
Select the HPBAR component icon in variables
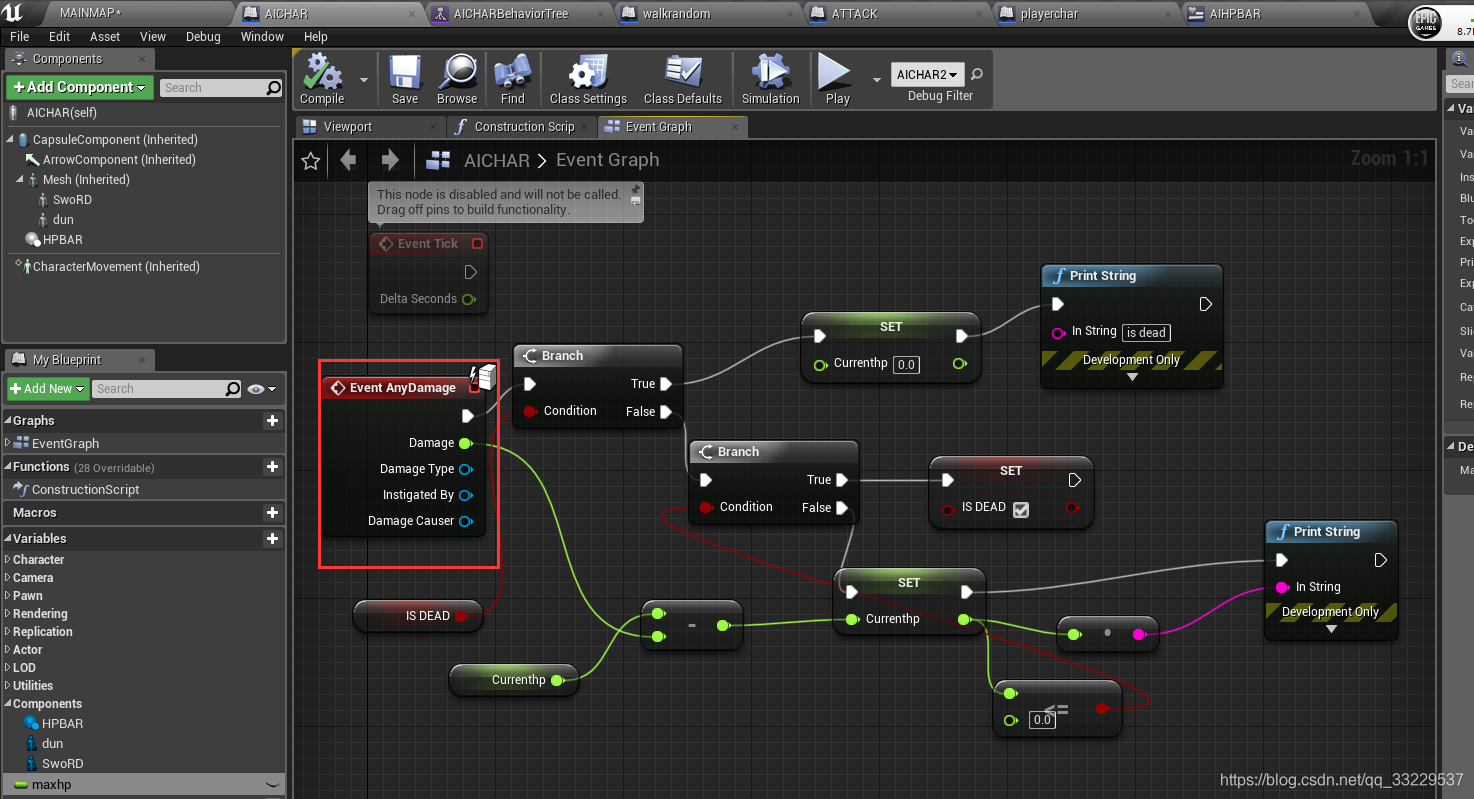[32, 724]
